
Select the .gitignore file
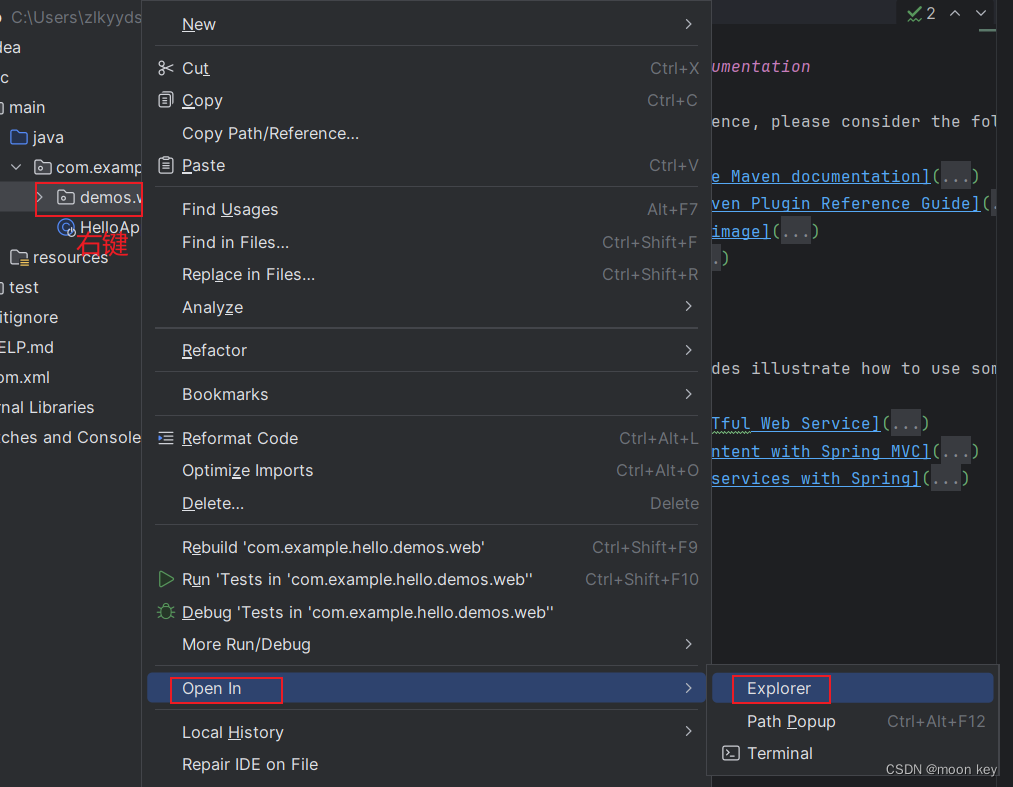coord(29,317)
